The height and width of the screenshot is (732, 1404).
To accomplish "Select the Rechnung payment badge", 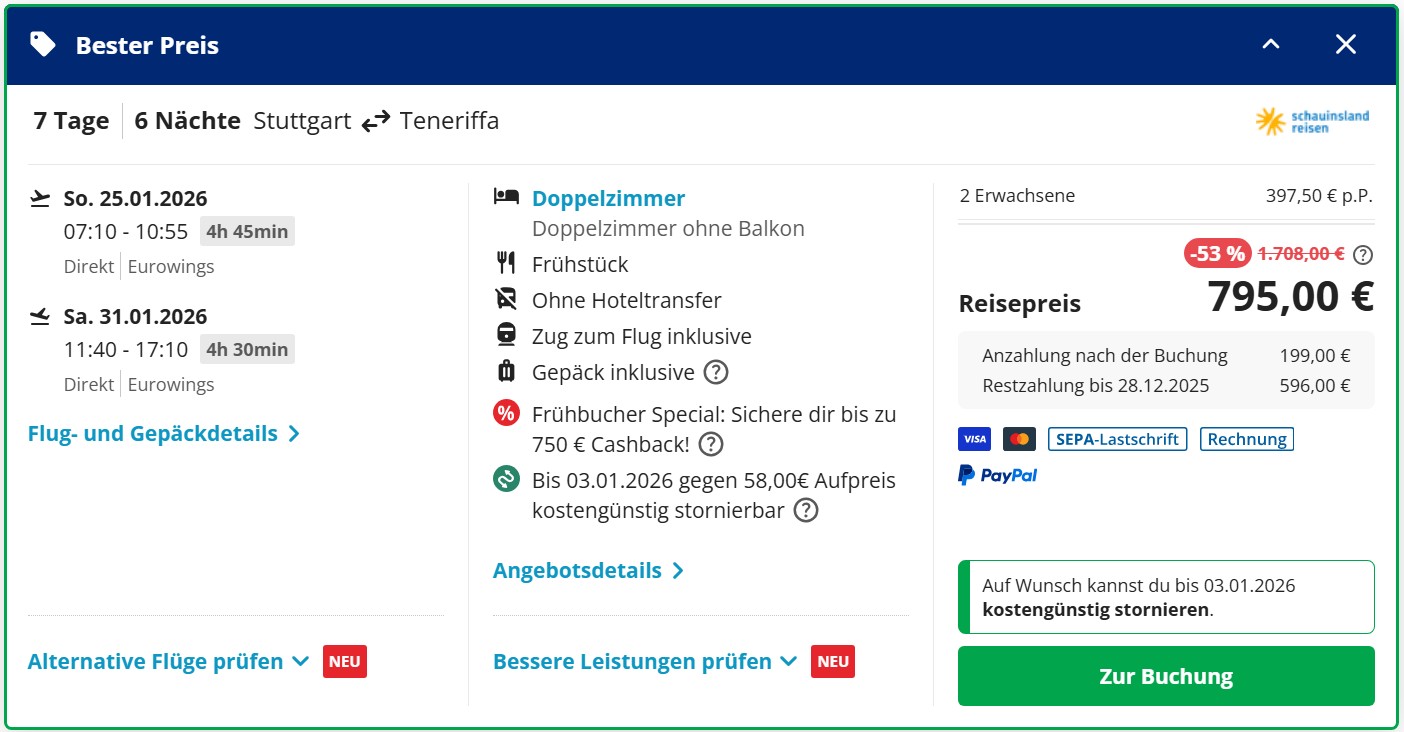I will click(1246, 439).
